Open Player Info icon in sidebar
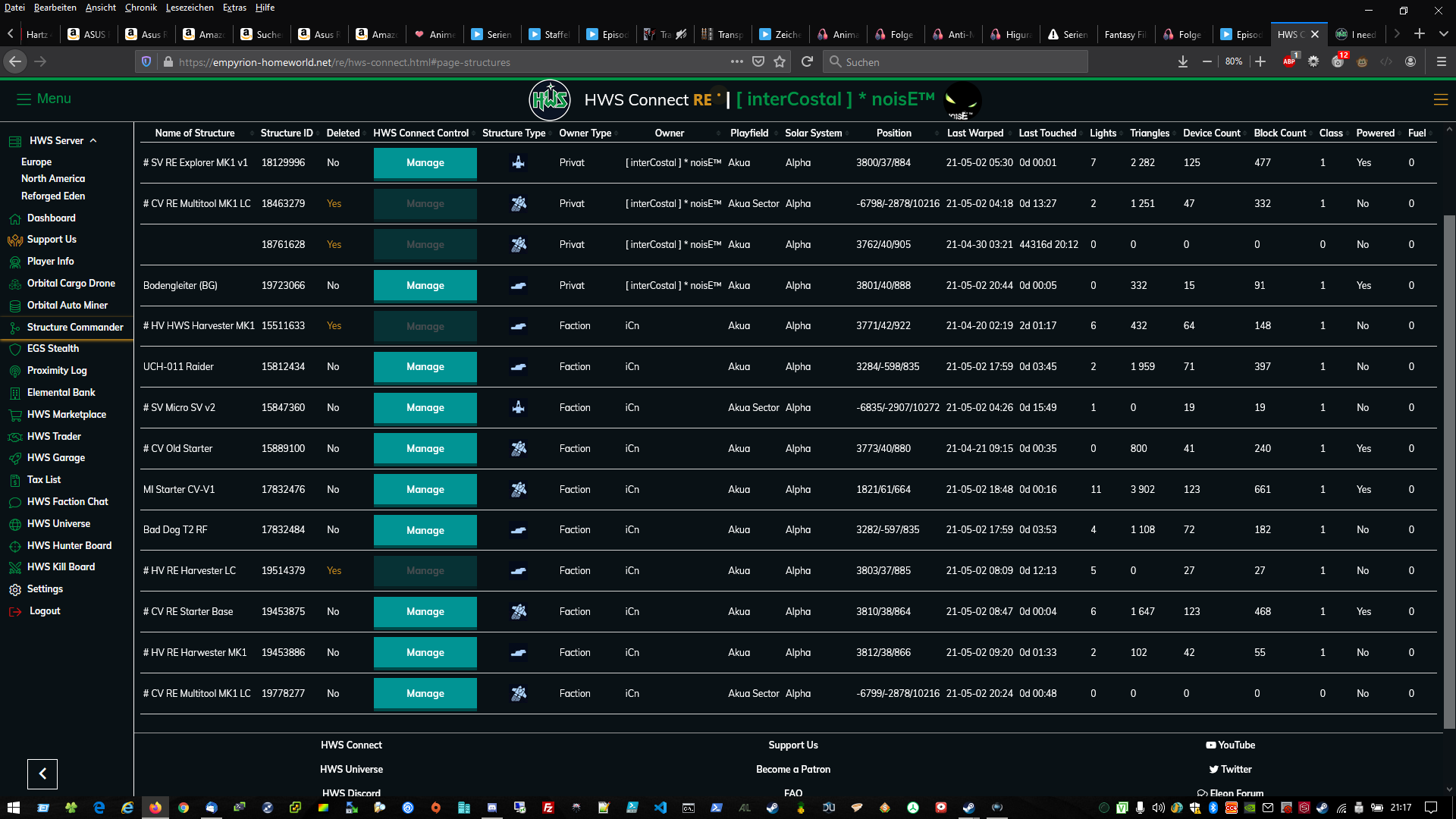Viewport: 1456px width, 819px height. click(x=14, y=262)
